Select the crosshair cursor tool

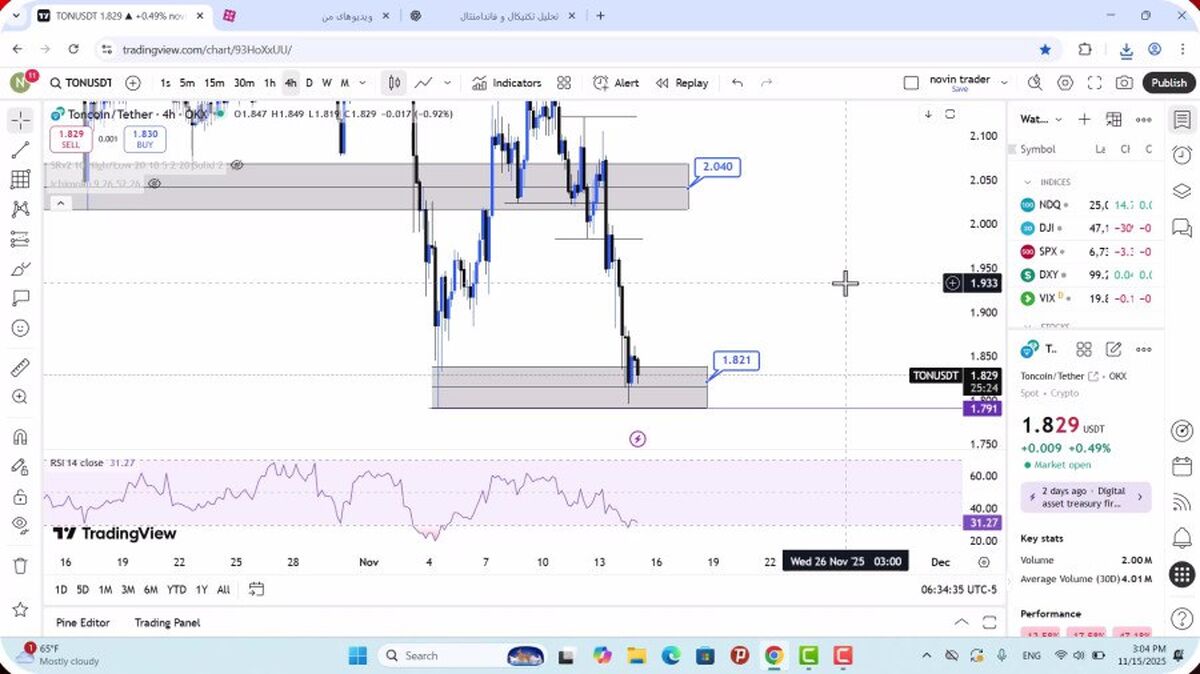20,121
